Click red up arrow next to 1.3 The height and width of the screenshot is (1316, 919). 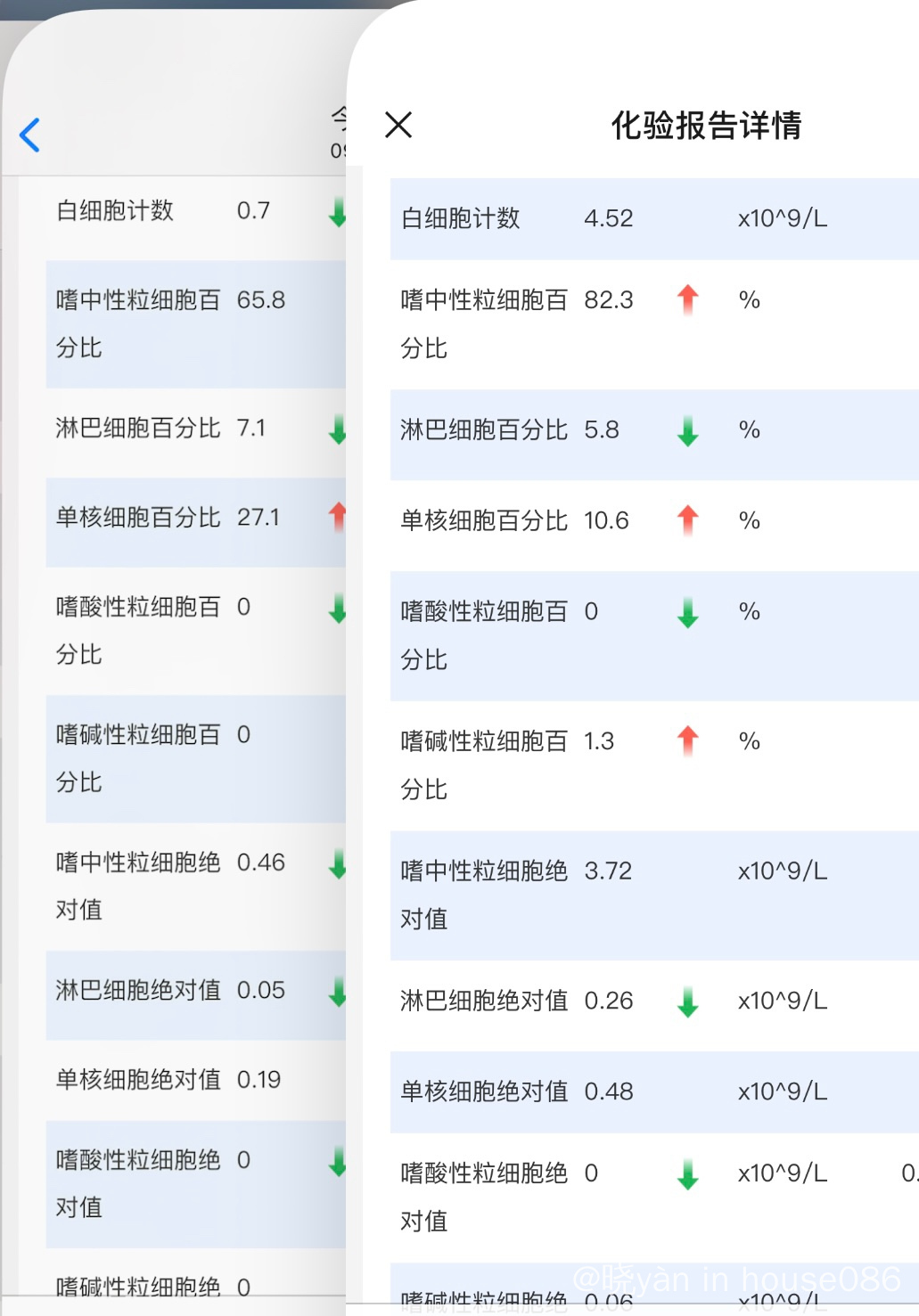(687, 741)
